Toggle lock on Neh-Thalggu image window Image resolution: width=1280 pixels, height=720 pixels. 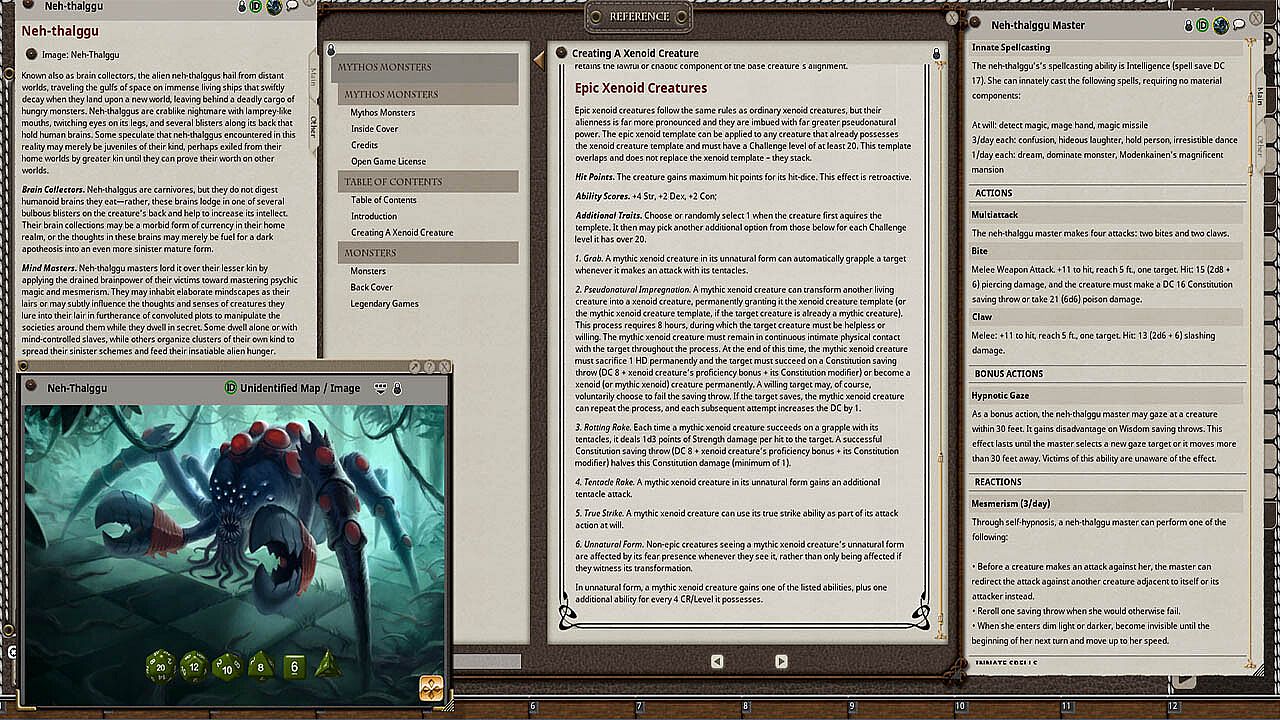[397, 388]
